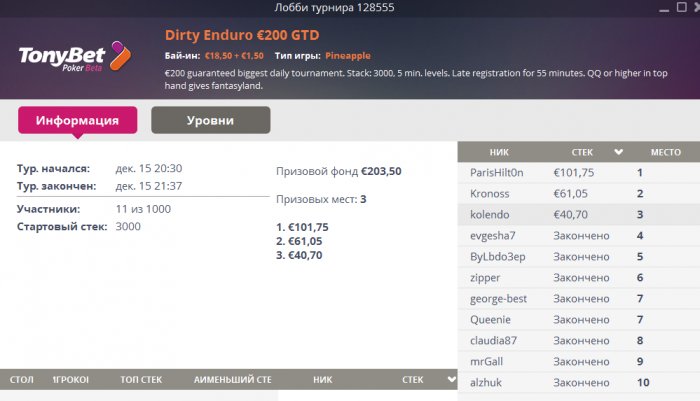Click the ТОП СТЕК column header
This screenshot has width=700, height=401.
click(141, 380)
